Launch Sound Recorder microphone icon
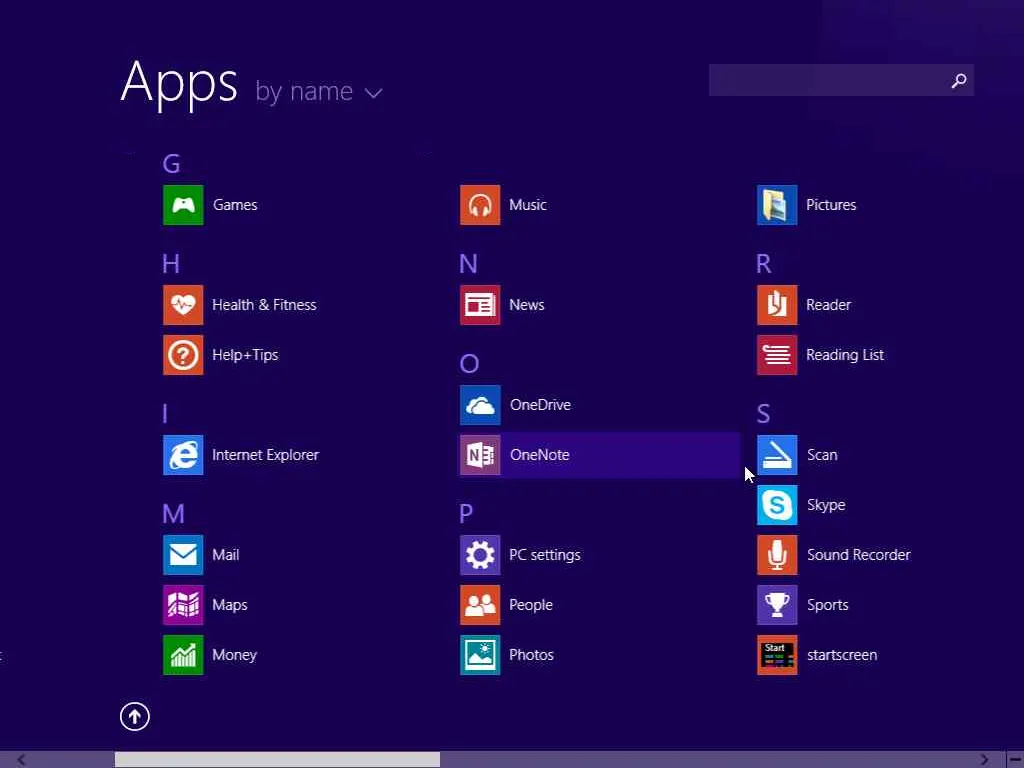The width and height of the screenshot is (1024, 768). coord(777,555)
